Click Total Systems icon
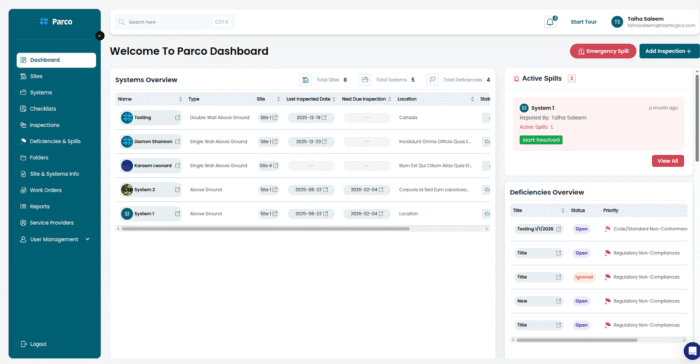This screenshot has height=364, width=700. pos(365,80)
